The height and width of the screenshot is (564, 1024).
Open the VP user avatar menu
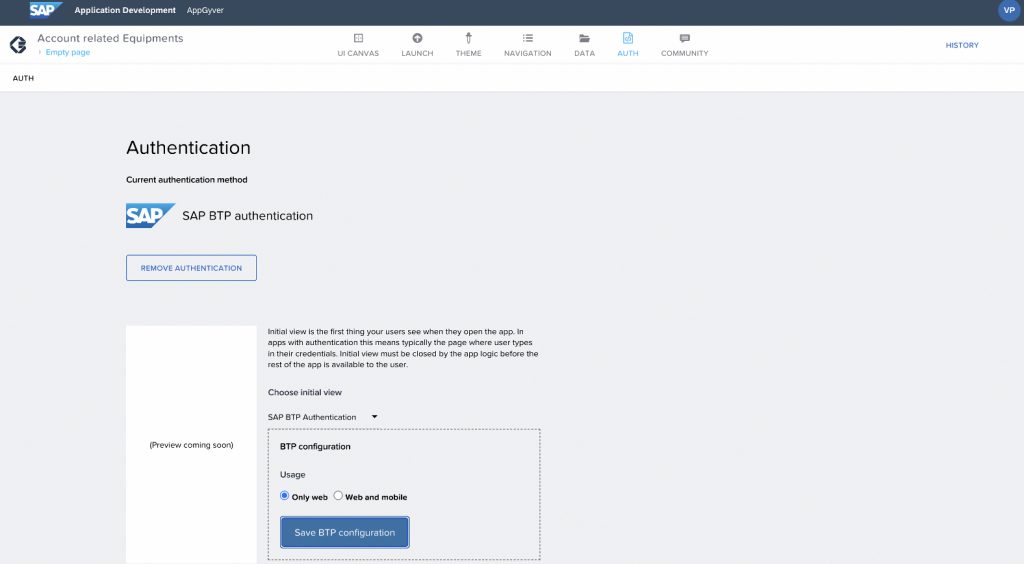point(1009,10)
